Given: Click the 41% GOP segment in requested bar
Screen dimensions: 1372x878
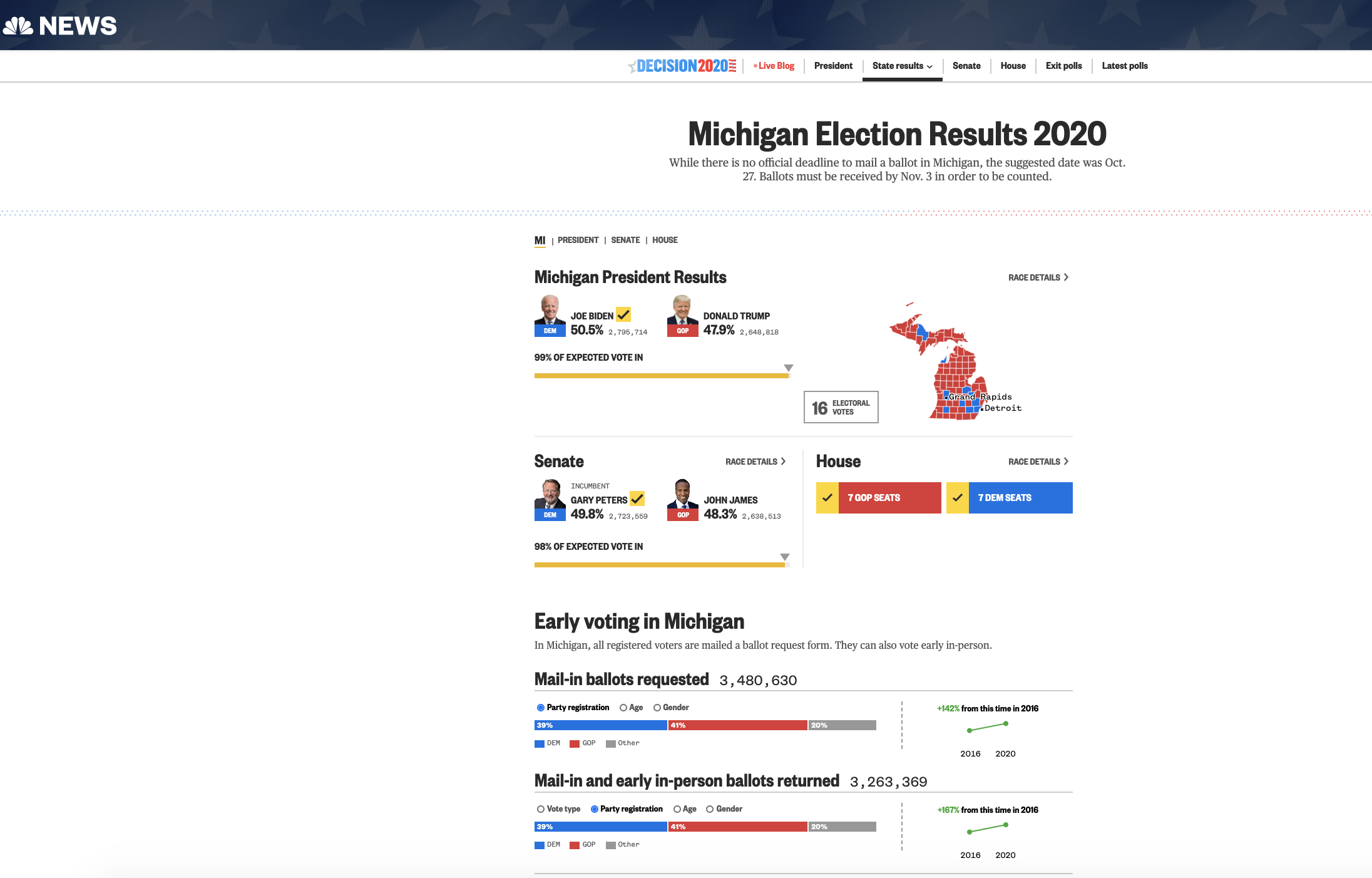Looking at the screenshot, I should point(738,725).
